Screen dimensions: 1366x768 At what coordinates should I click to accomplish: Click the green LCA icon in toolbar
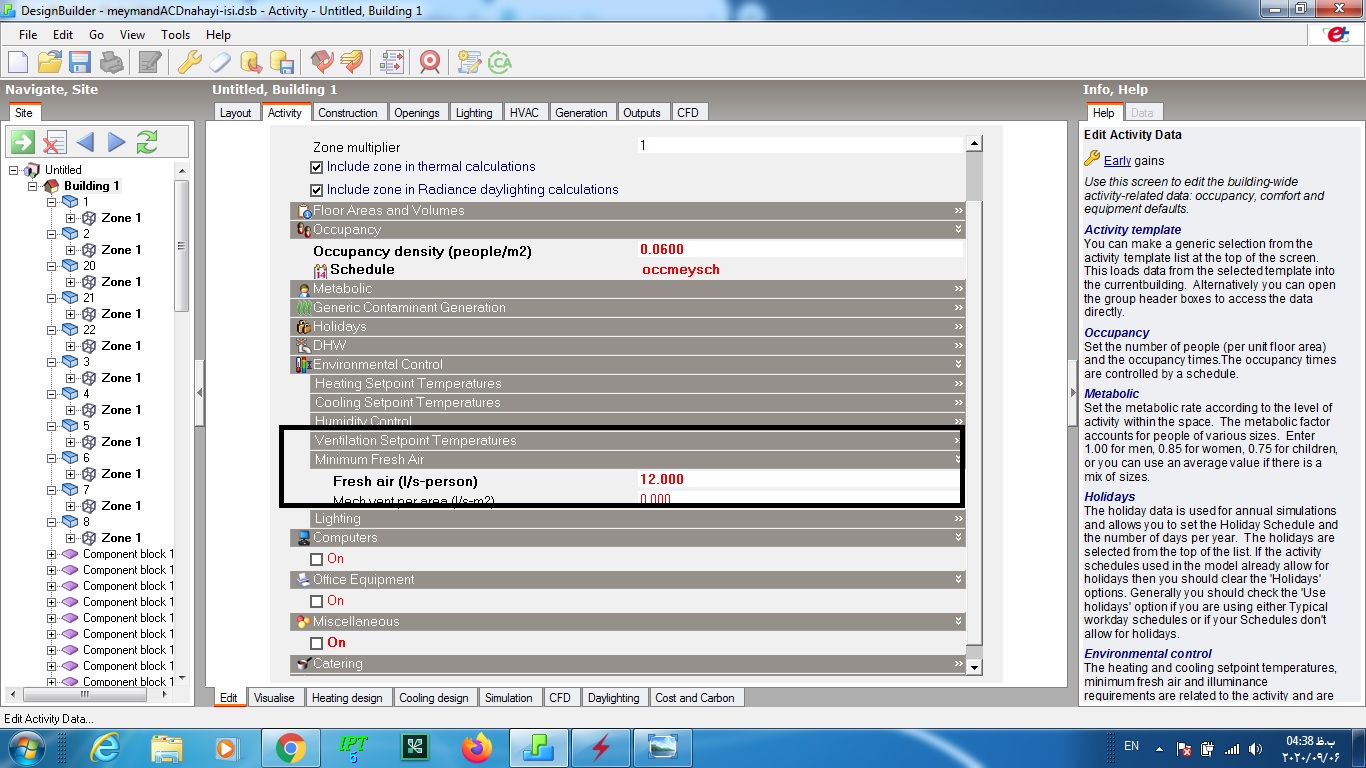[x=500, y=62]
